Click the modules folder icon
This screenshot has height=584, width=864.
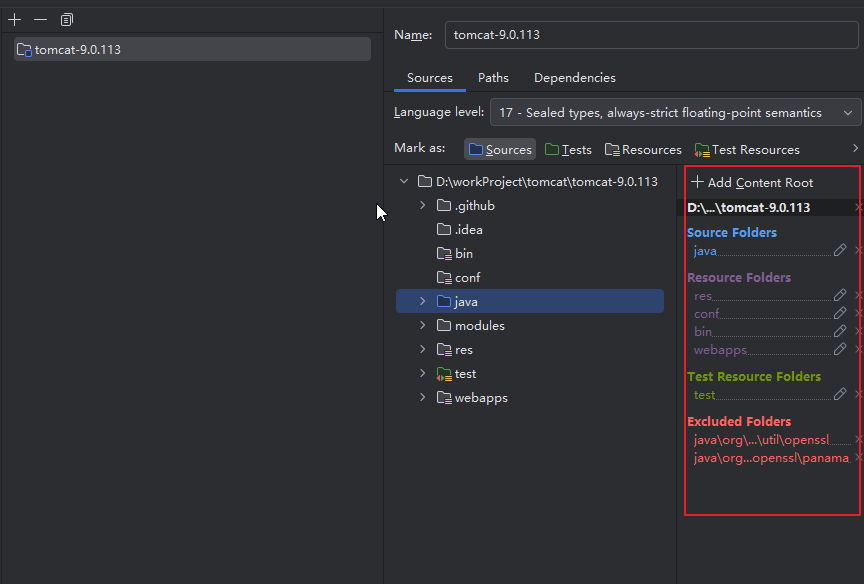click(x=444, y=326)
